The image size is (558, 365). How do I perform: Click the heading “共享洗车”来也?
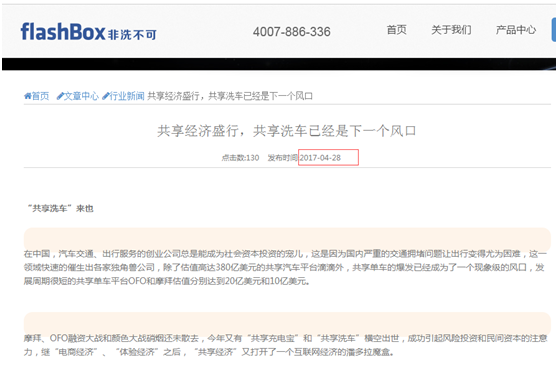tap(60, 208)
